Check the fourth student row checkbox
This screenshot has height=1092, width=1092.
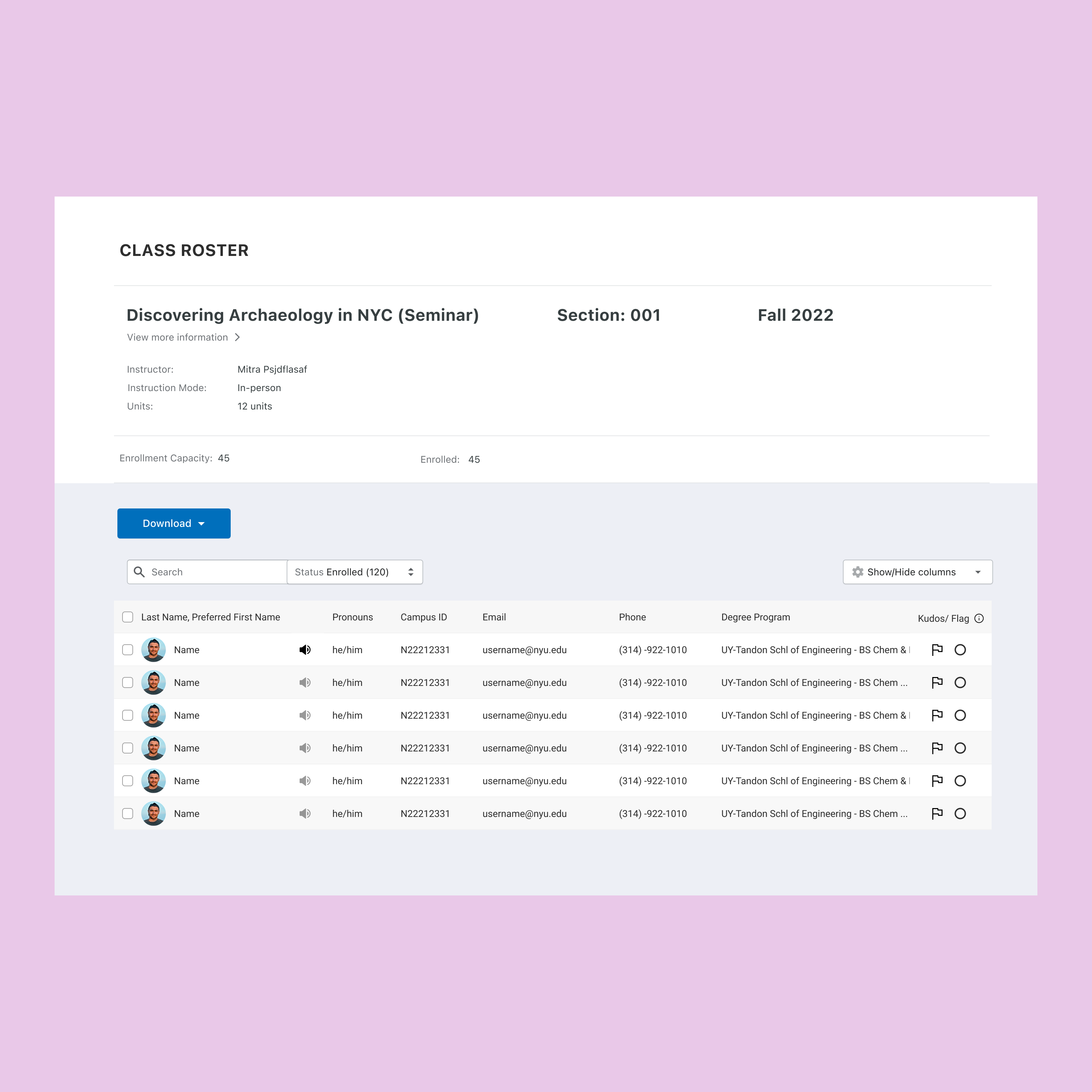tap(128, 748)
